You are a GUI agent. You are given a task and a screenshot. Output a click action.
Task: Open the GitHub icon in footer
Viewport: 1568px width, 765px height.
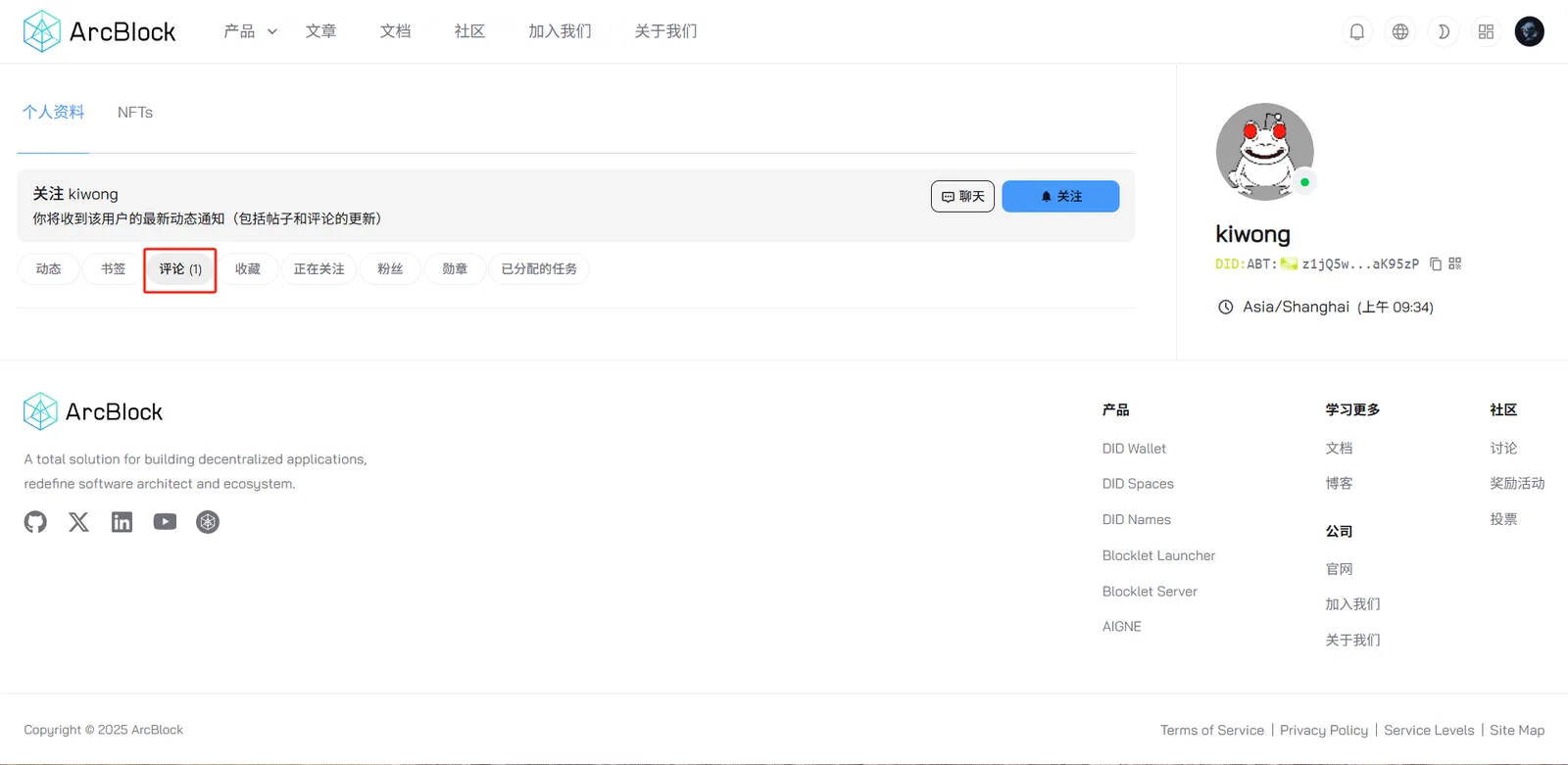click(35, 522)
